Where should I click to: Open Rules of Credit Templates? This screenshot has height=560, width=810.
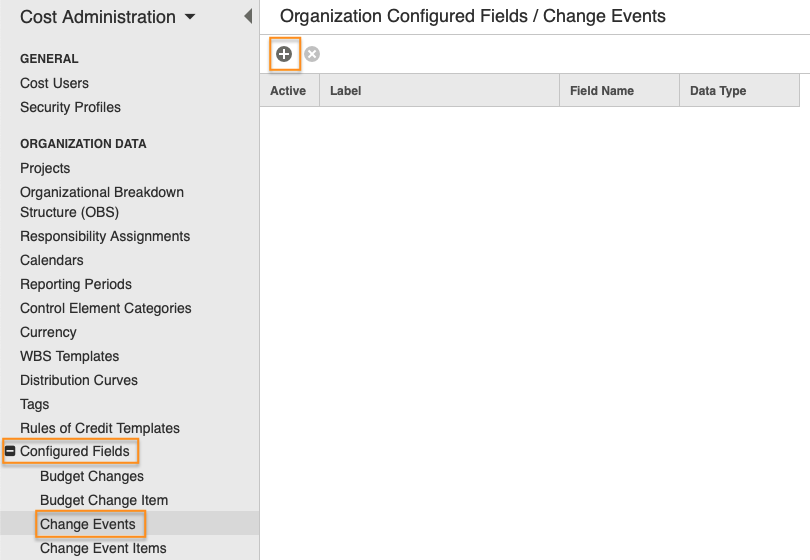click(100, 428)
